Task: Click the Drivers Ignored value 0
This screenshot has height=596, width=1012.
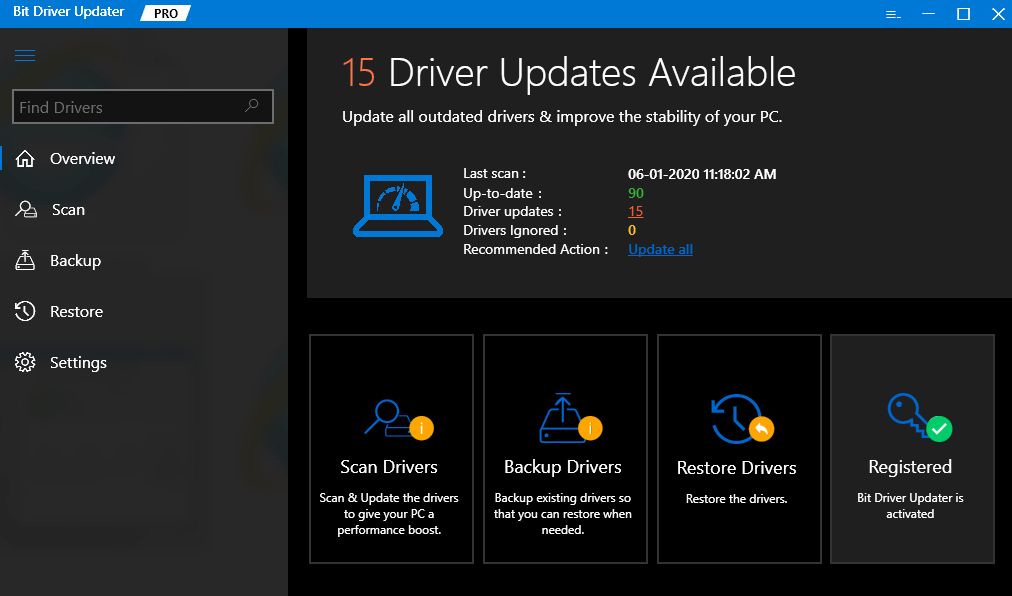Action: 632,230
